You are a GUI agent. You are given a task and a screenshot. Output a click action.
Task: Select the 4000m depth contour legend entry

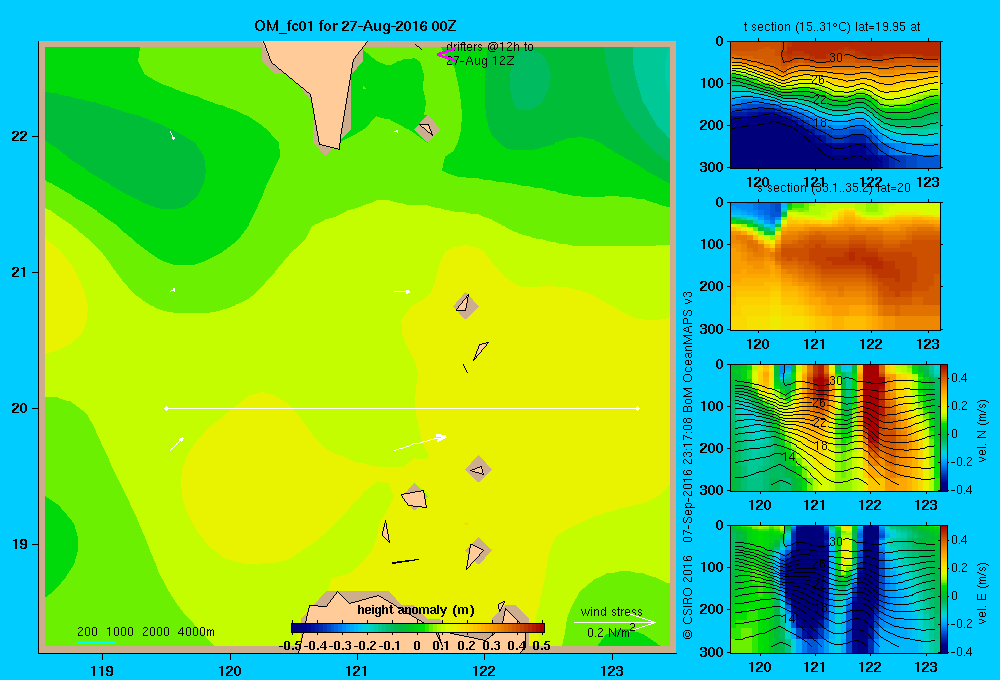point(196,632)
